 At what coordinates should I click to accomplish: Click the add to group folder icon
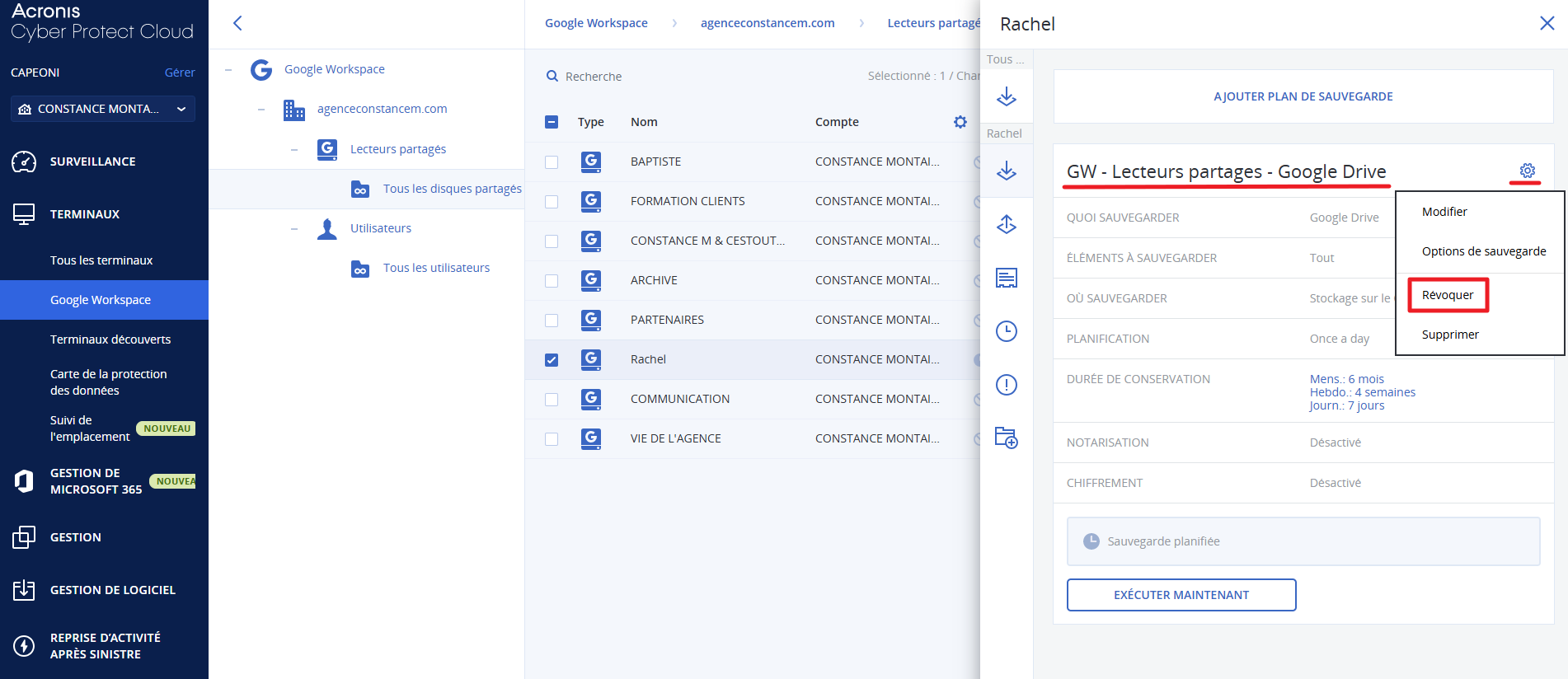[1007, 438]
